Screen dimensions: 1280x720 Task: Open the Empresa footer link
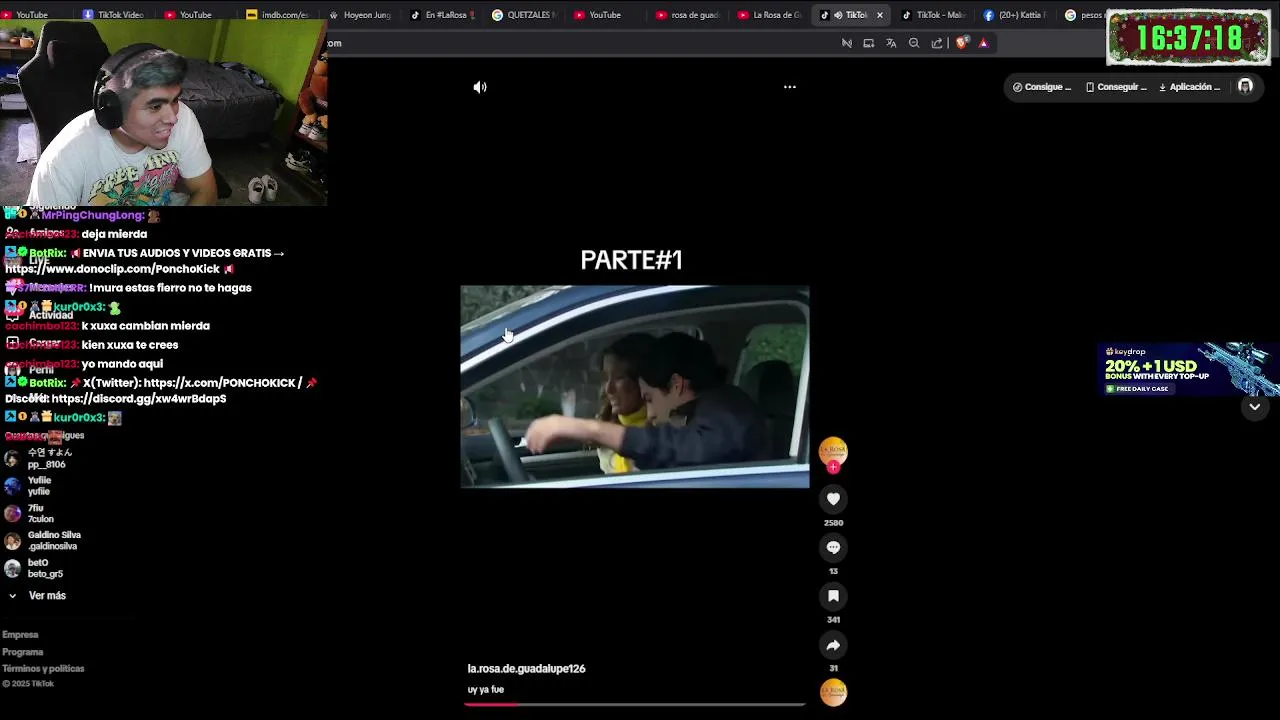[20, 635]
